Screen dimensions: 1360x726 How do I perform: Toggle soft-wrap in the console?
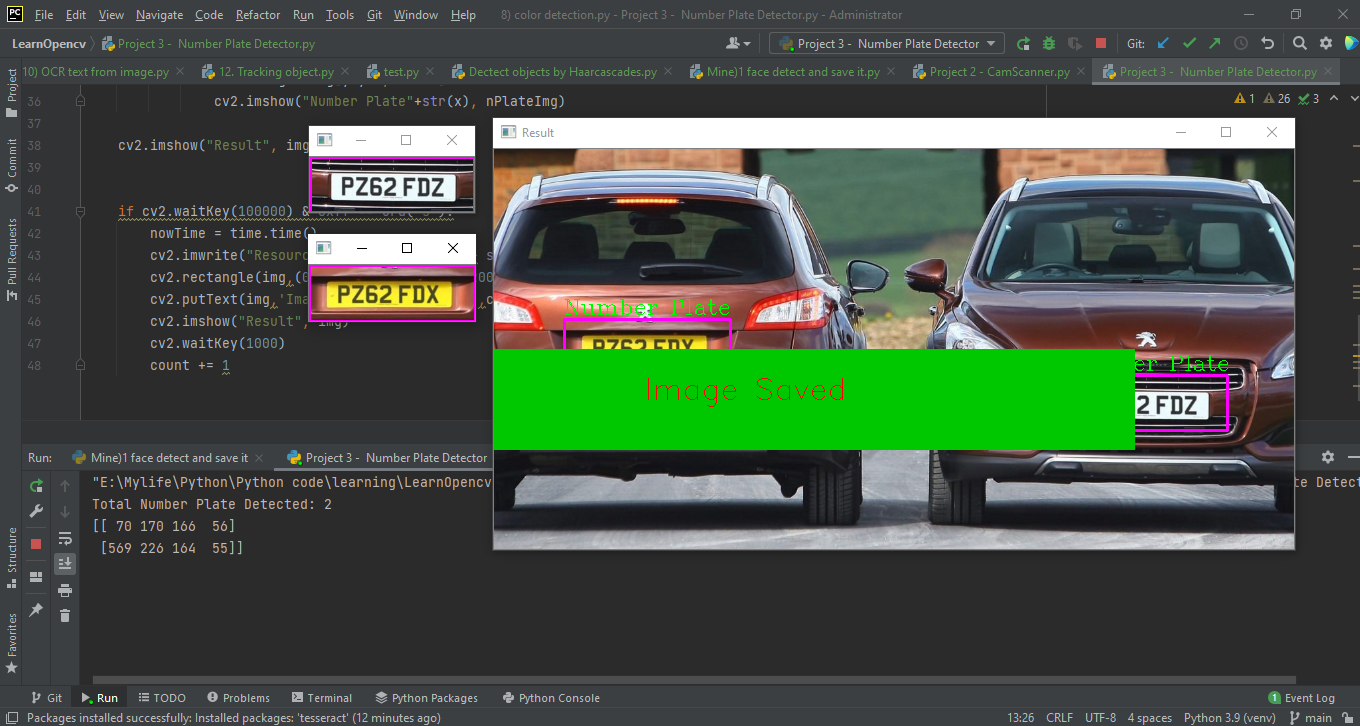[65, 538]
